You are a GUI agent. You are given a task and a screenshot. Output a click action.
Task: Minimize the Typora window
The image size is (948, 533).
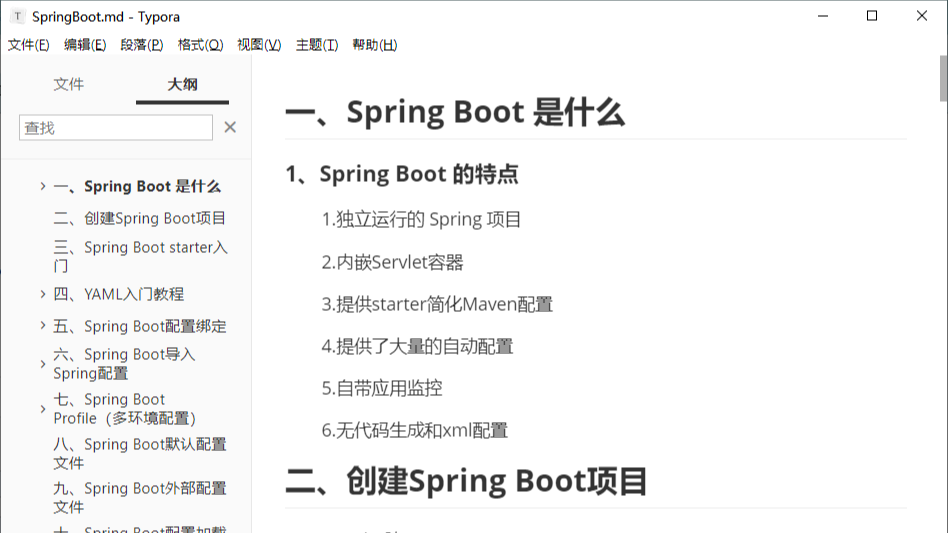point(823,16)
